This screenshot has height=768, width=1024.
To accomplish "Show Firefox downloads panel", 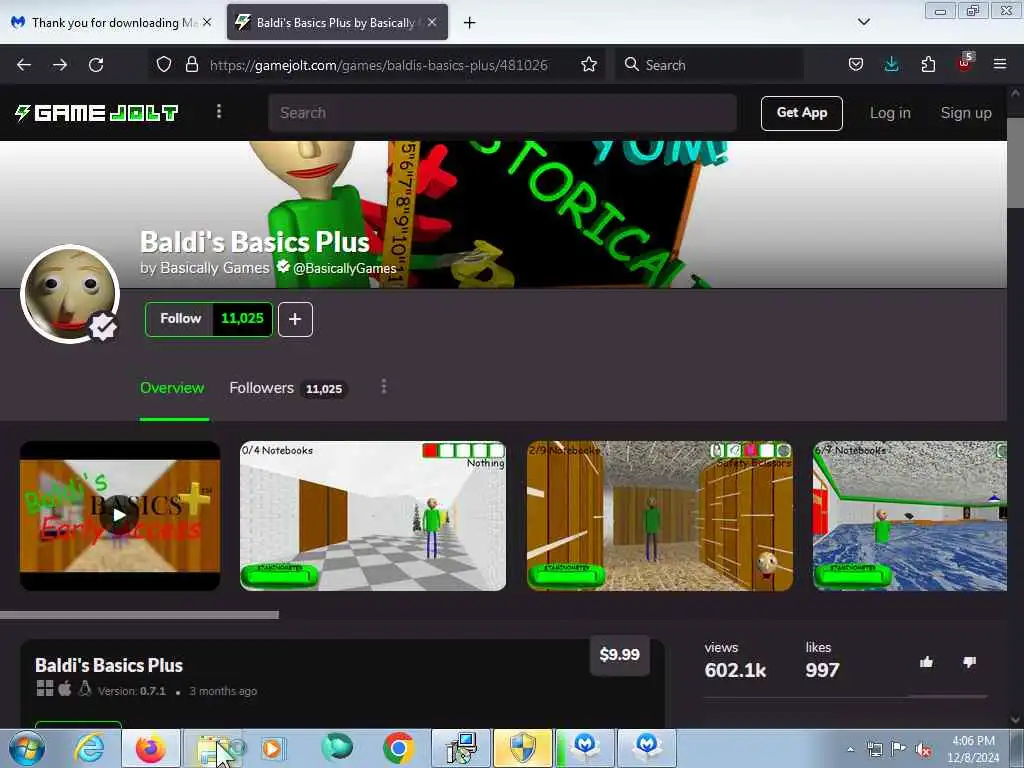I will (891, 64).
